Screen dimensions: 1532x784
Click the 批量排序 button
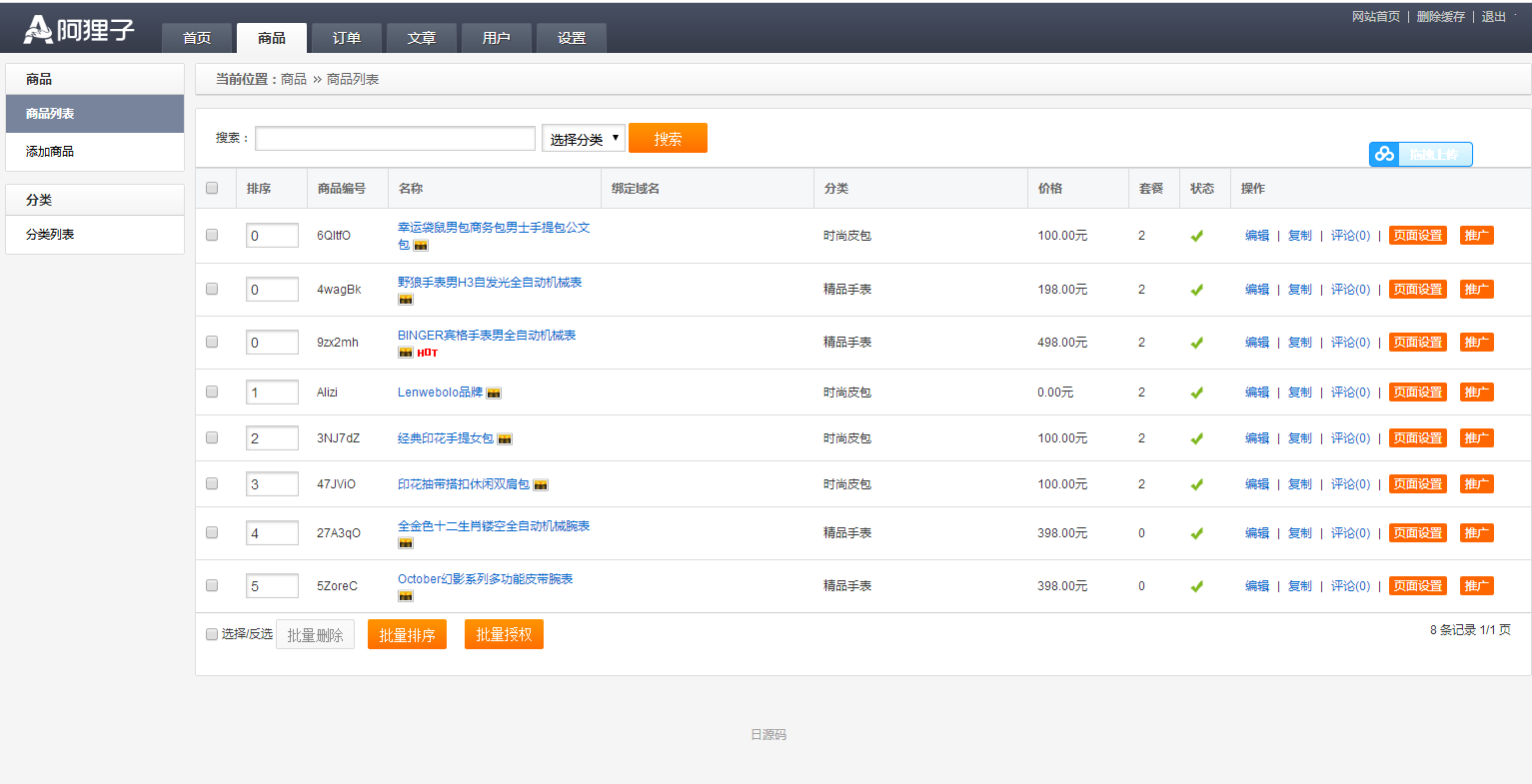407,633
